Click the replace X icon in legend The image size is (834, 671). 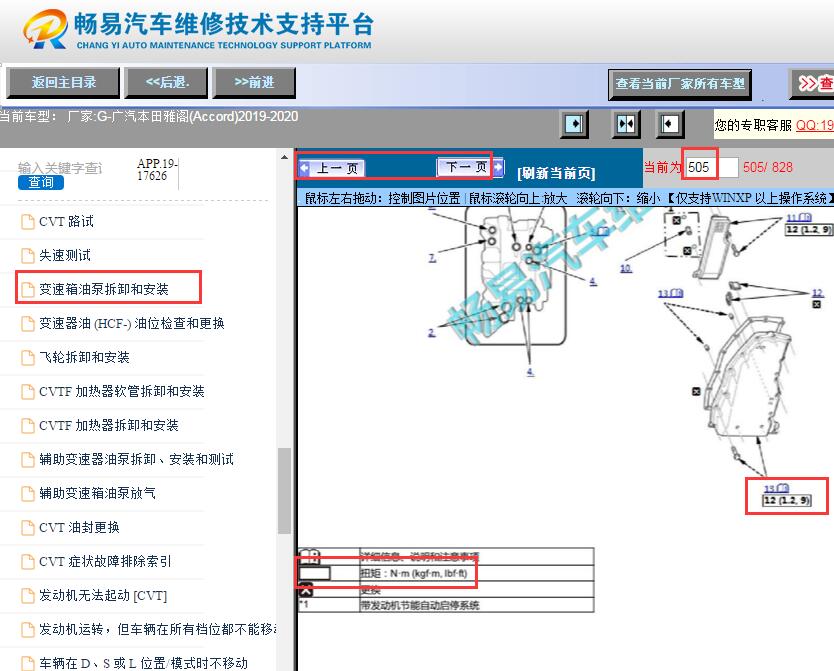tap(306, 590)
